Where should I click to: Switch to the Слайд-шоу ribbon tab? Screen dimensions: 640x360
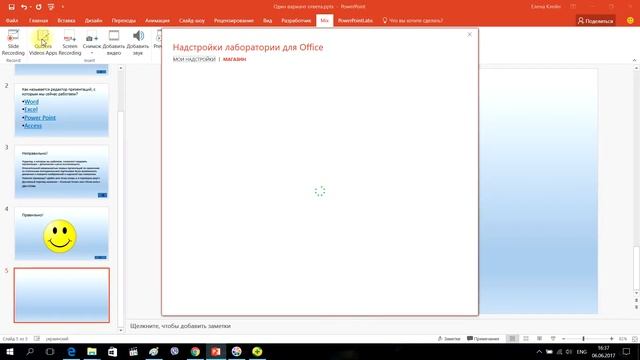(x=191, y=20)
